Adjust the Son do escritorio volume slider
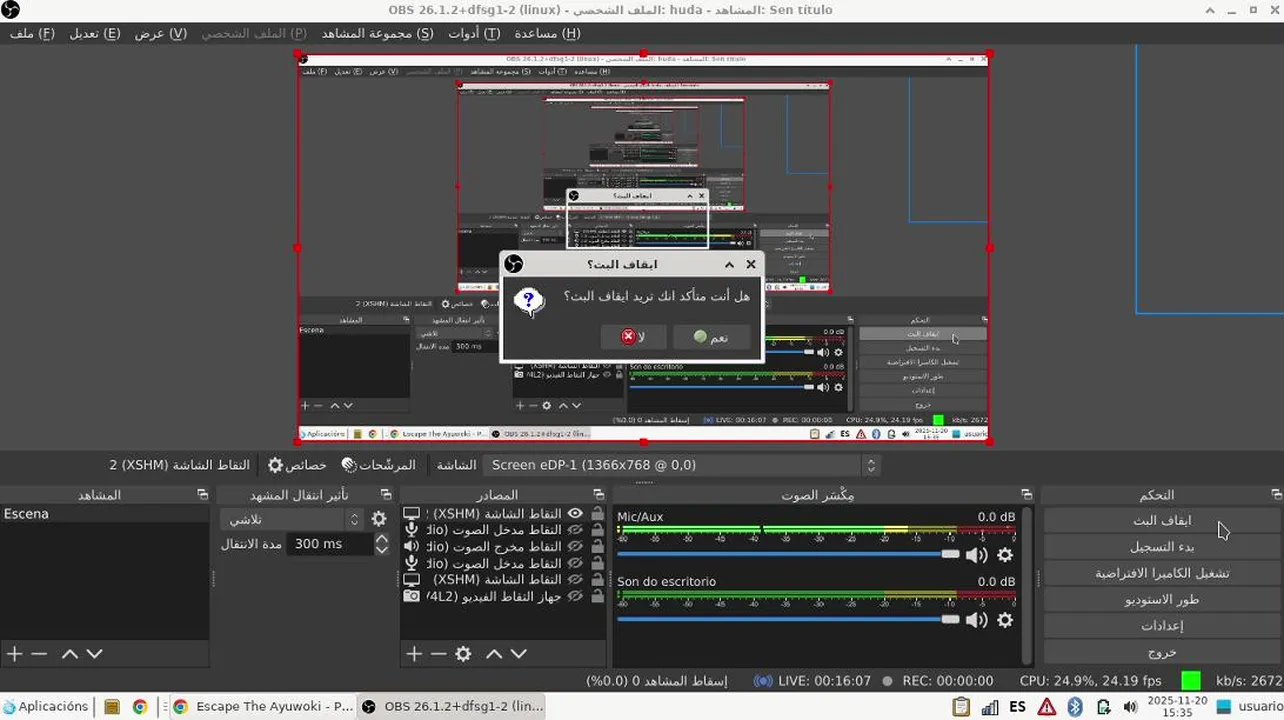Viewport: 1284px width, 720px height. pos(788,619)
